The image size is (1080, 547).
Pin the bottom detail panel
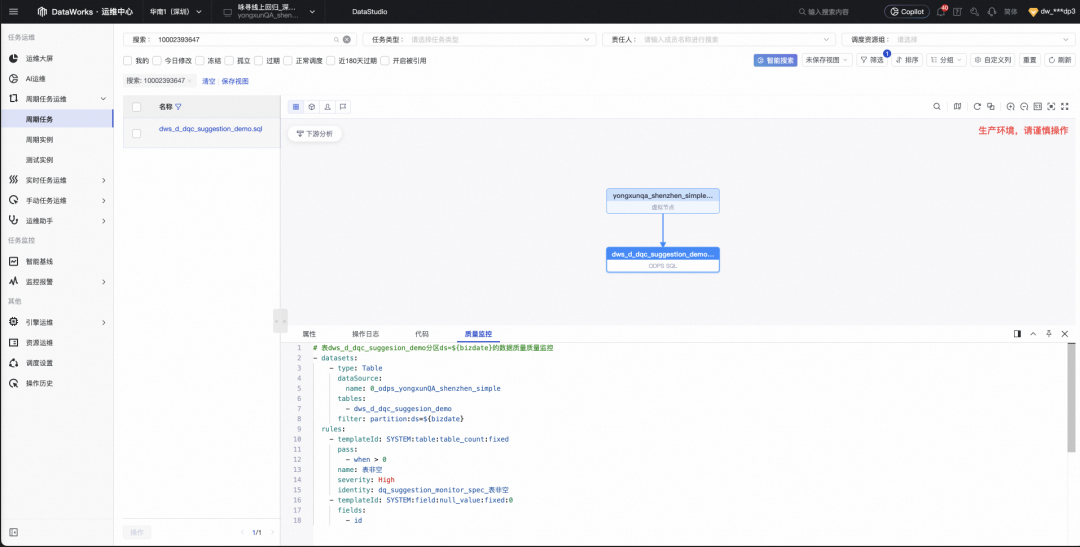1048,333
